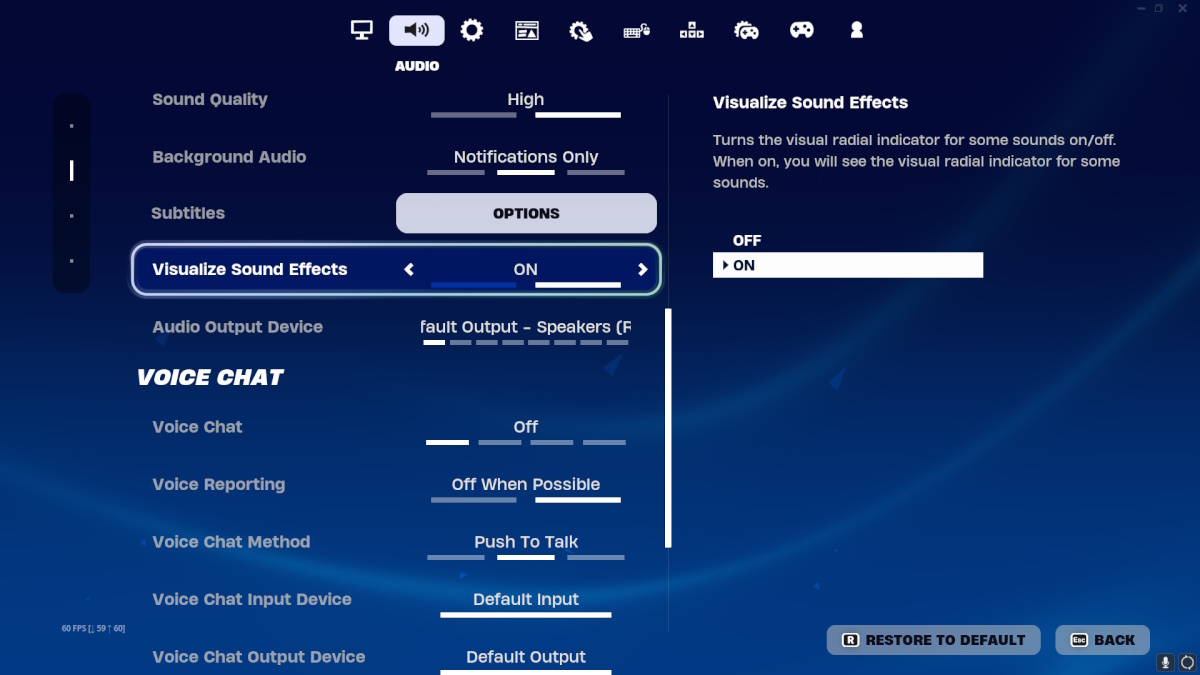The image size is (1200, 675).
Task: Open Subtitles OPTIONS button
Action: click(x=526, y=213)
